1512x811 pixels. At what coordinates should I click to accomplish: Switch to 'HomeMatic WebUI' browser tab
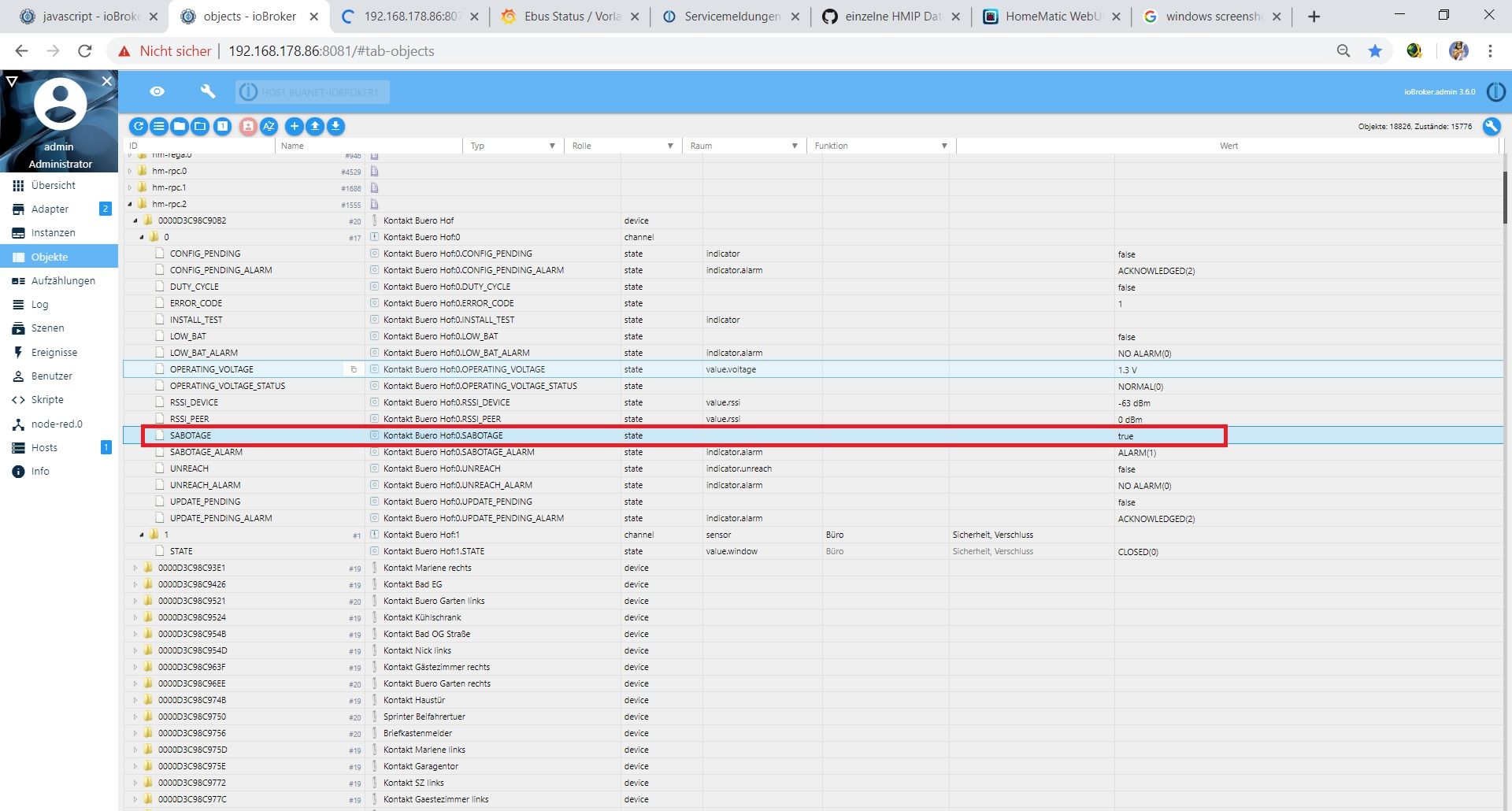1051,17
